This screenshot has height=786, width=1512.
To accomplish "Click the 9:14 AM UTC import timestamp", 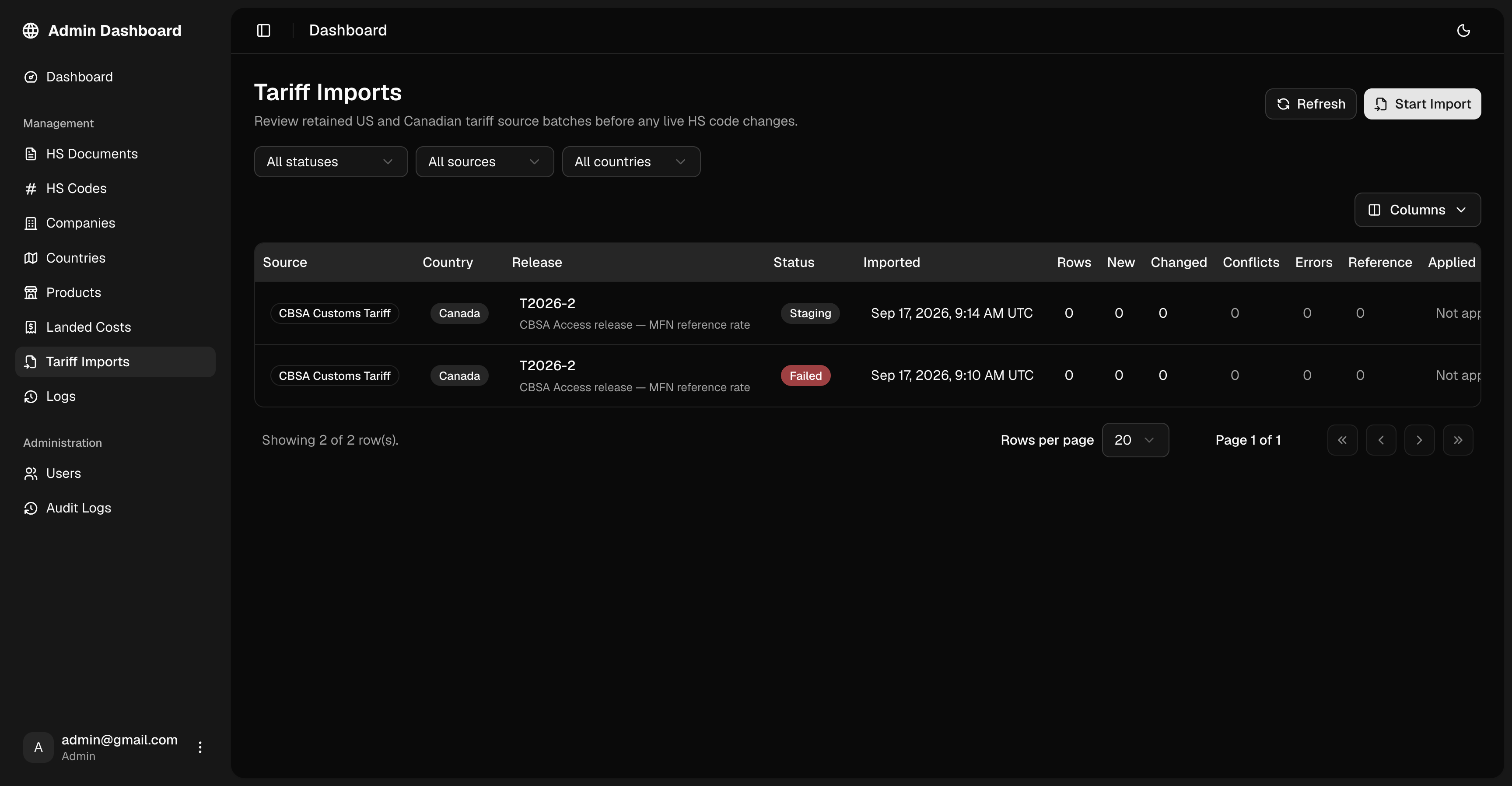I will [x=952, y=313].
